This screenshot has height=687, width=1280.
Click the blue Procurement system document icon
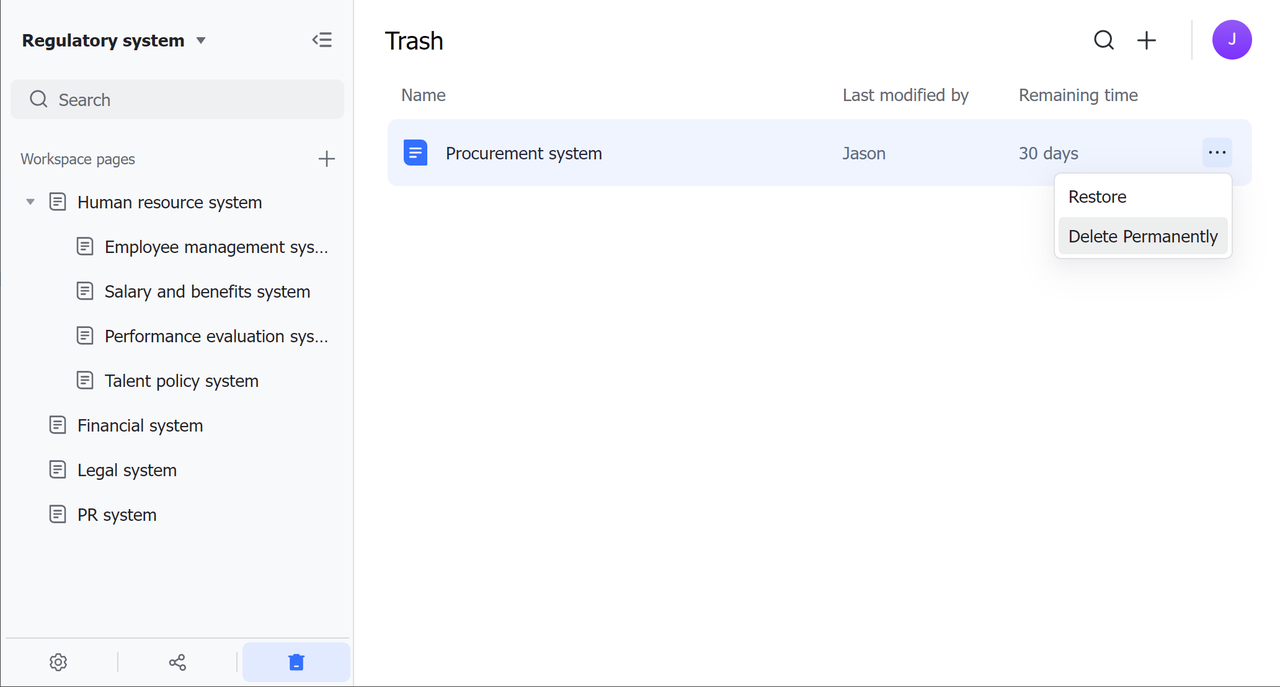tap(415, 153)
